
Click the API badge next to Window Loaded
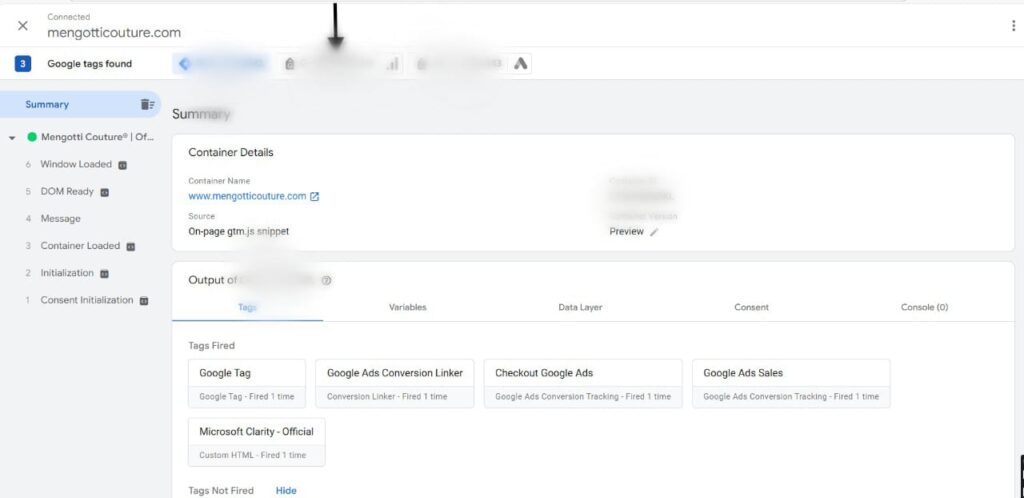click(x=122, y=165)
